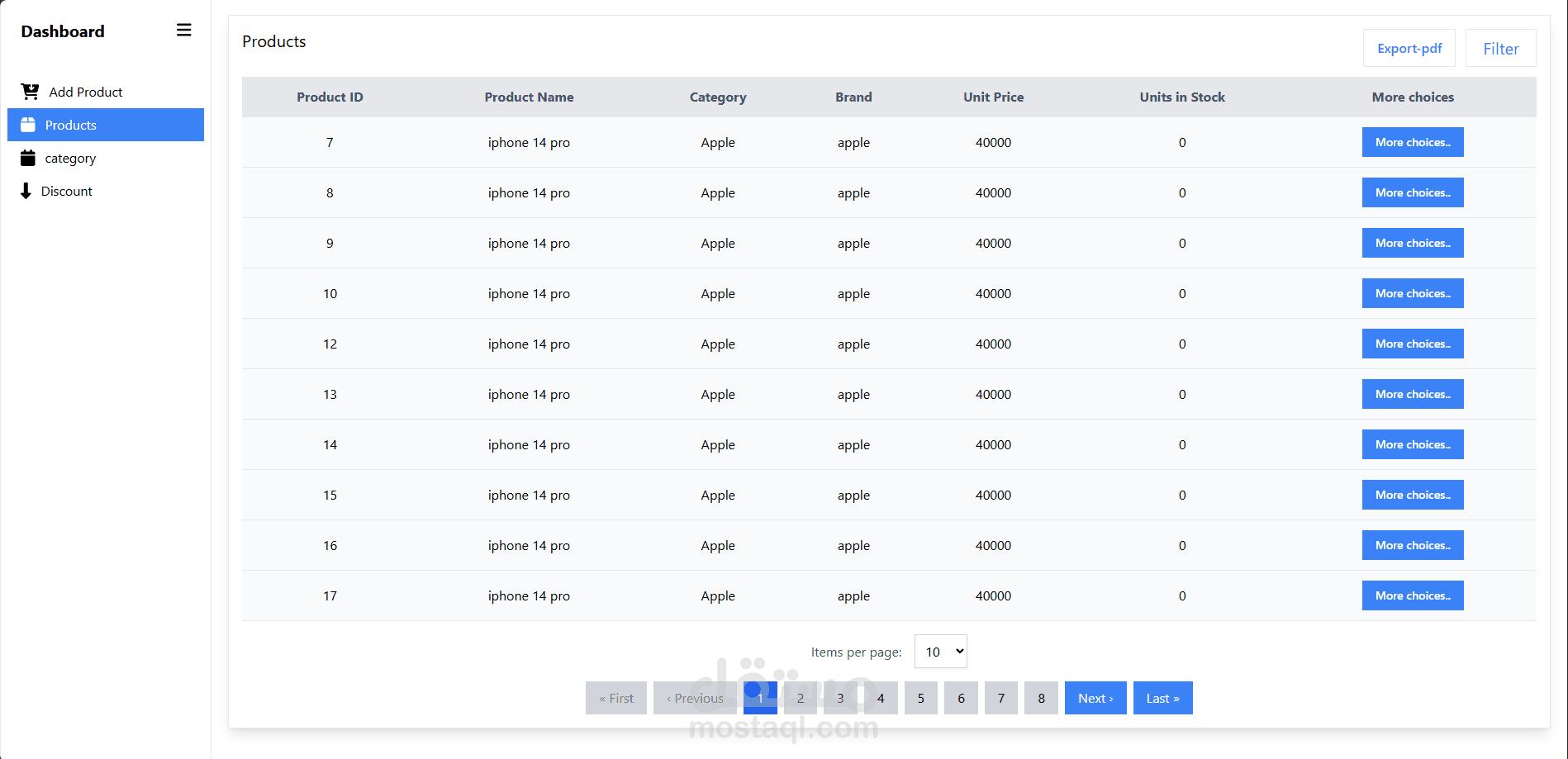Image resolution: width=1568 pixels, height=759 pixels.
Task: Click More choices for product 15
Action: (x=1413, y=495)
